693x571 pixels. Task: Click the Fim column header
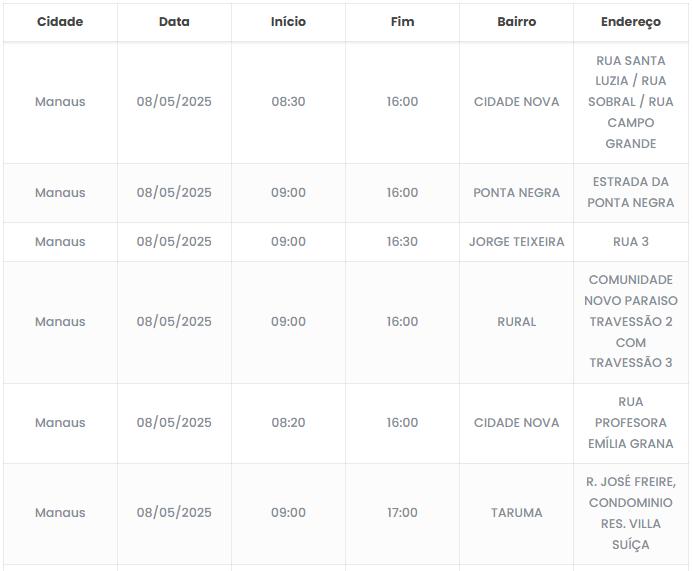402,21
